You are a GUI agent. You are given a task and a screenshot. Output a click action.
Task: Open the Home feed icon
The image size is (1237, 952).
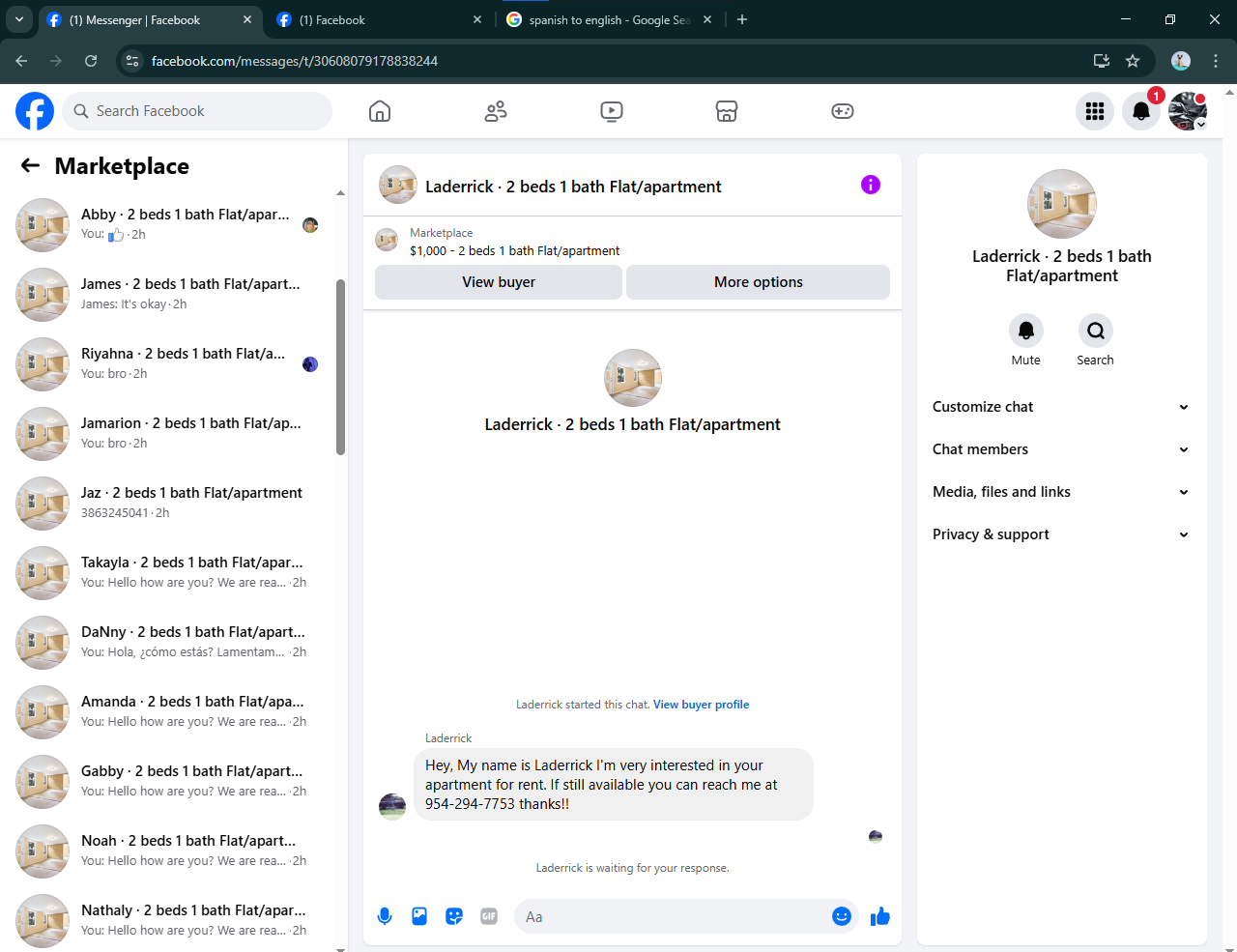point(380,111)
